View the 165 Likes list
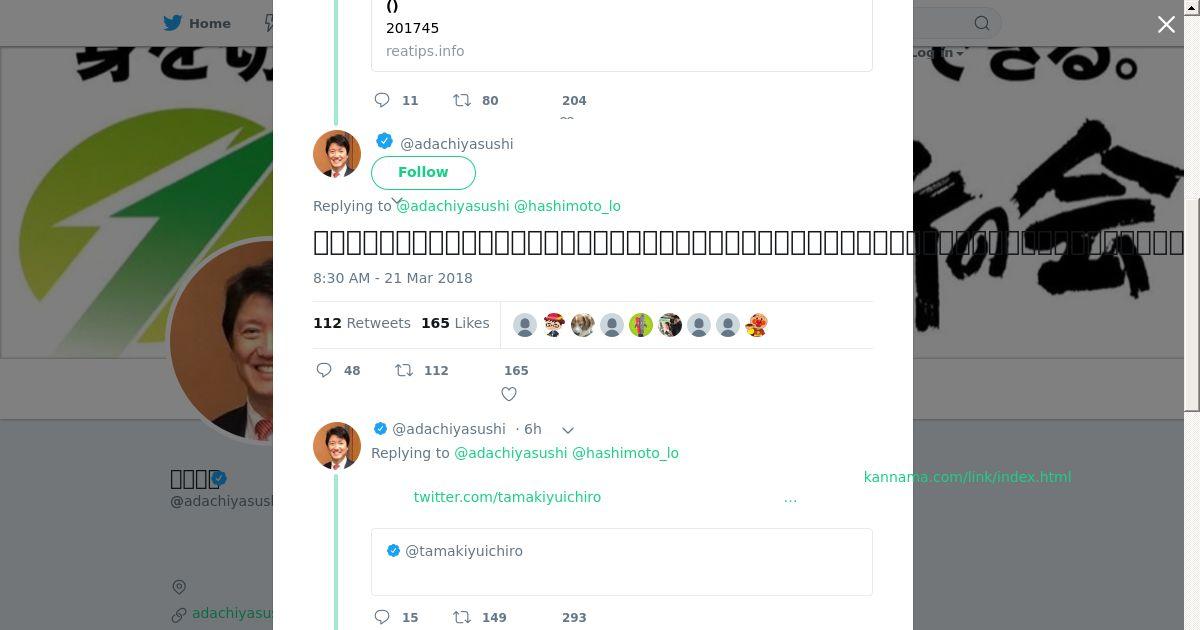The image size is (1200, 630). tap(455, 323)
